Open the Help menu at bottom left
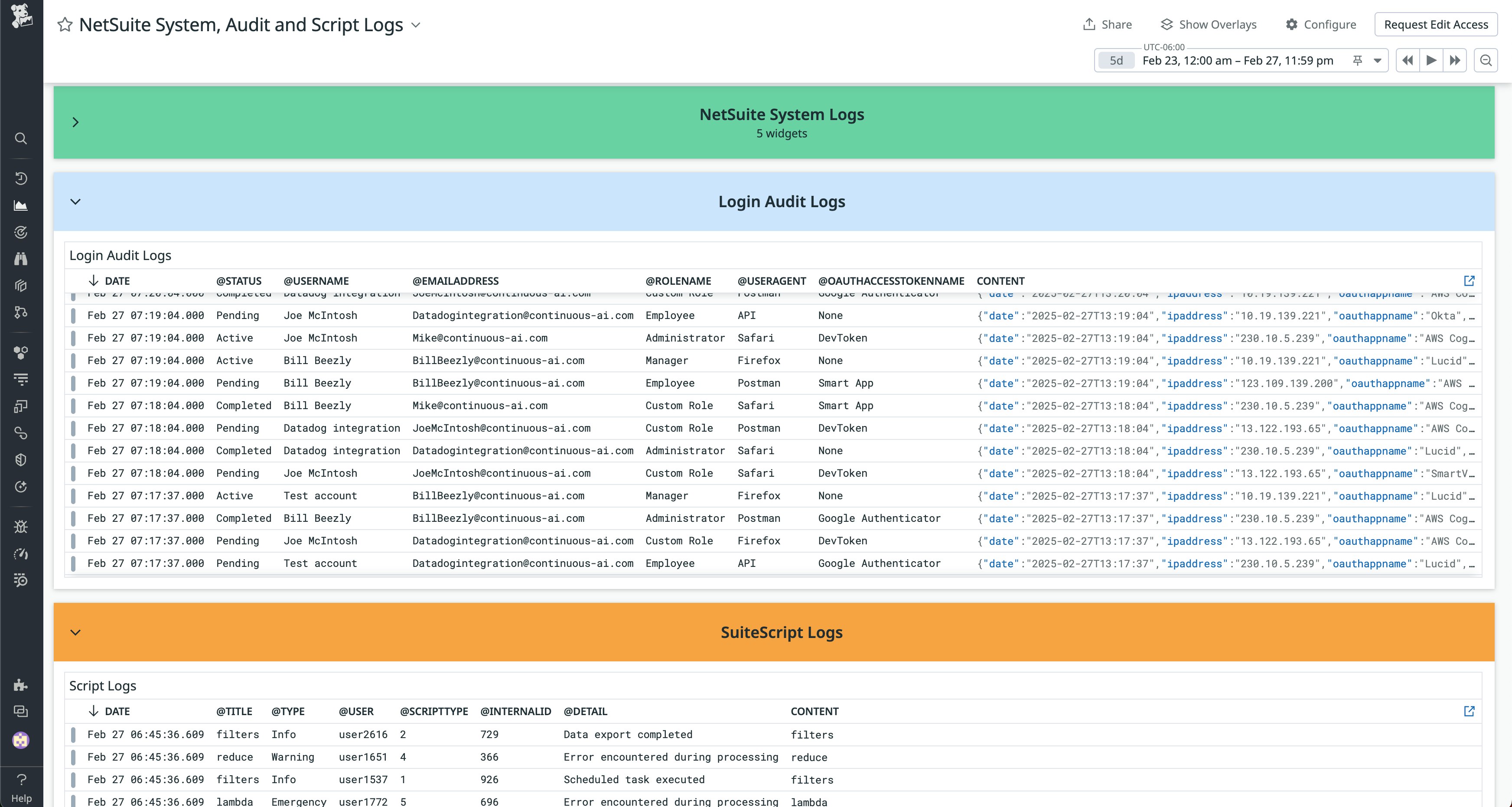This screenshot has width=1512, height=807. pos(21,787)
